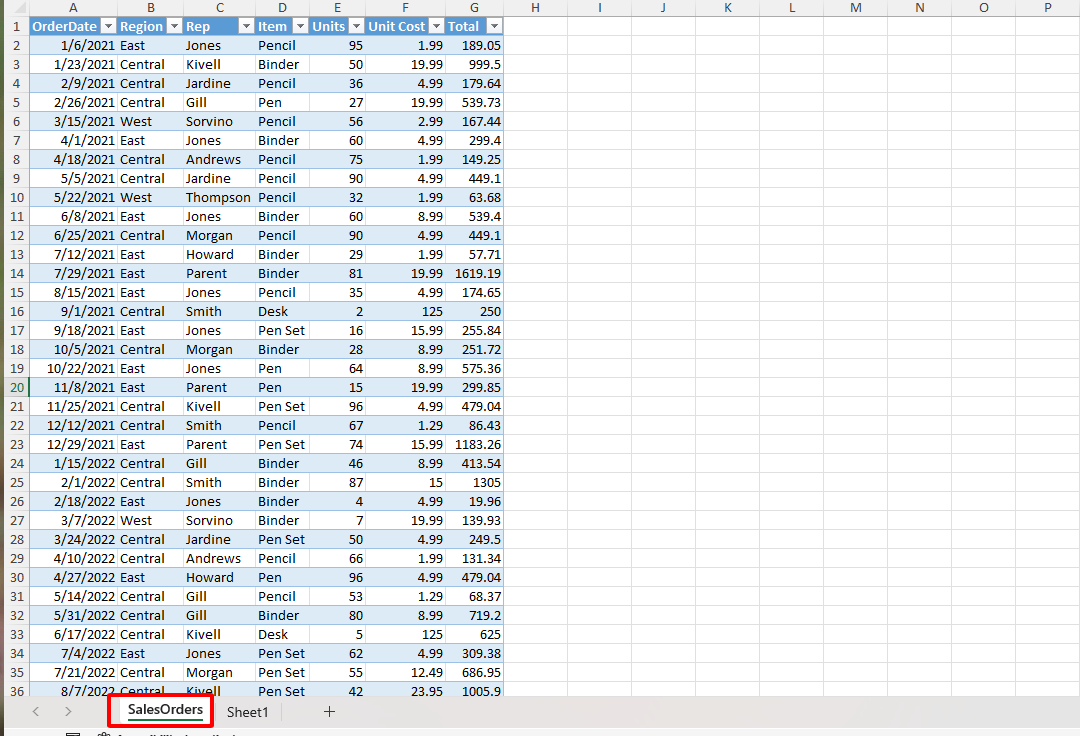Screen dimensions: 1080x736
Task: Select the Sorvino cell in row 6
Action: click(x=220, y=122)
